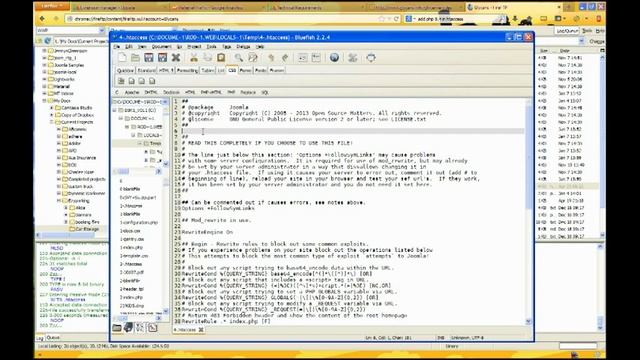Select configuration.php in Bluefish file list

point(139,222)
